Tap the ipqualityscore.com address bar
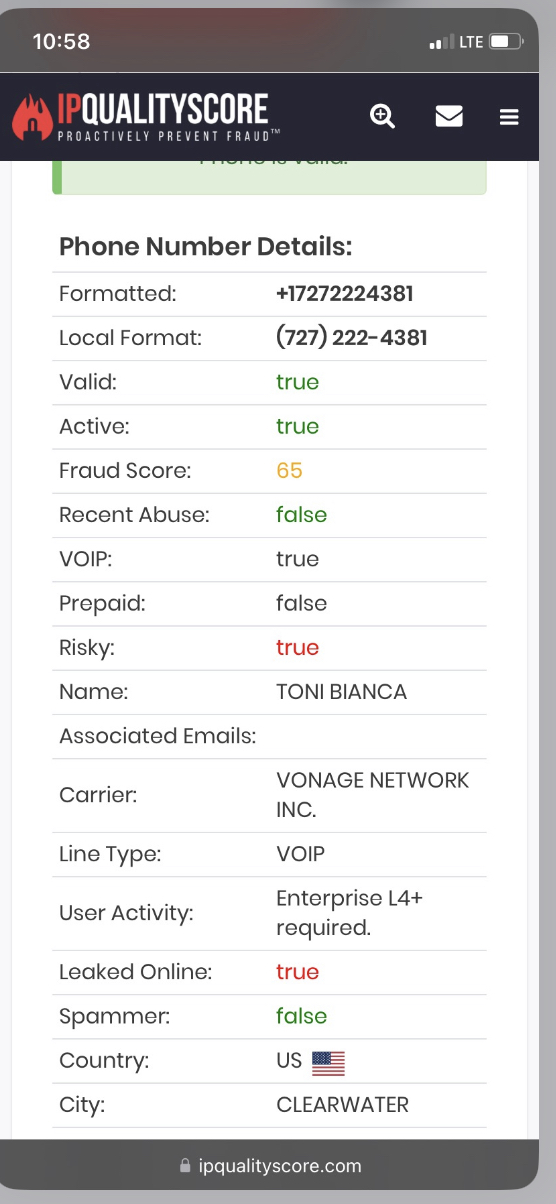Screen dimensions: 556x1204 270,1165
